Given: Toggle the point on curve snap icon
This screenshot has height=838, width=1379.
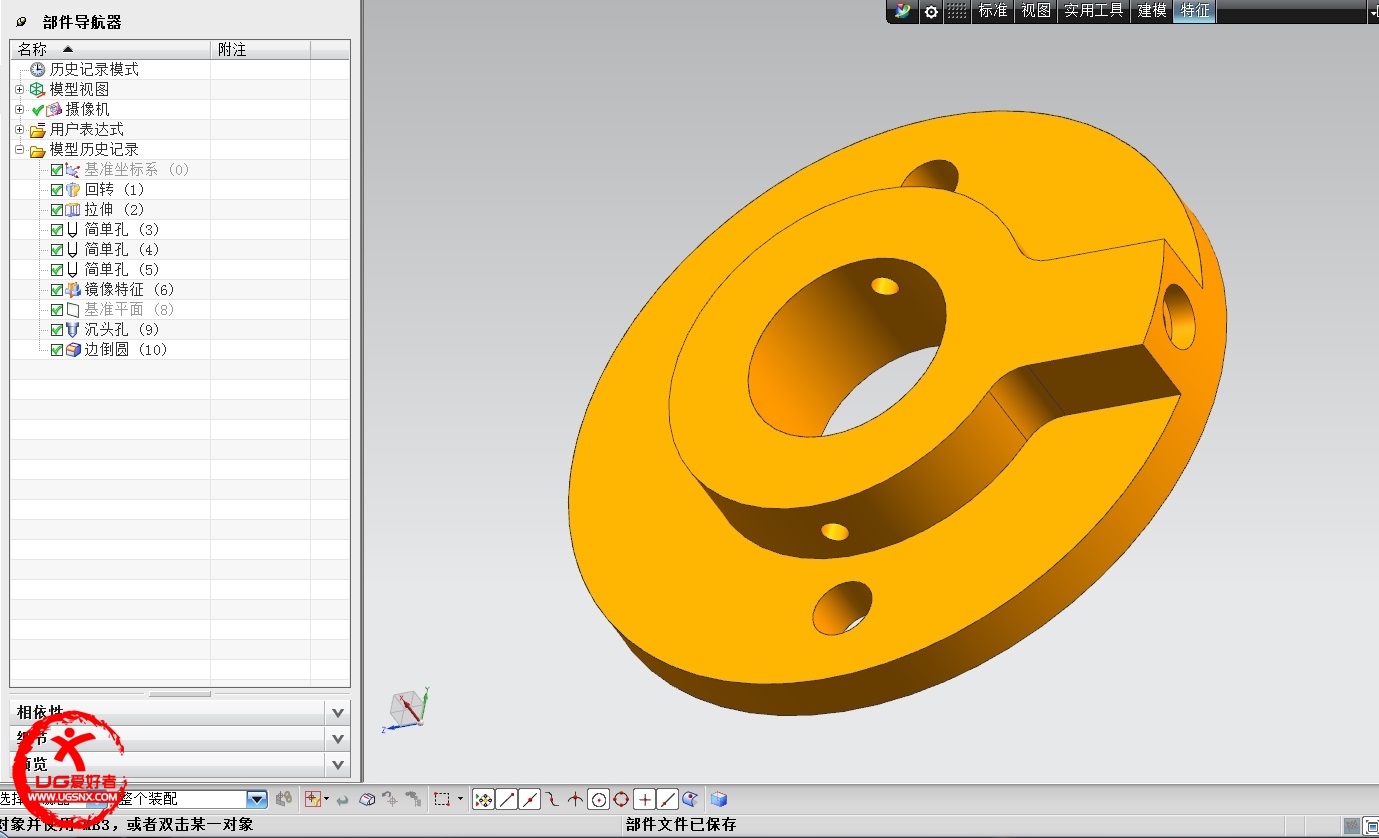Looking at the screenshot, I should [668, 799].
